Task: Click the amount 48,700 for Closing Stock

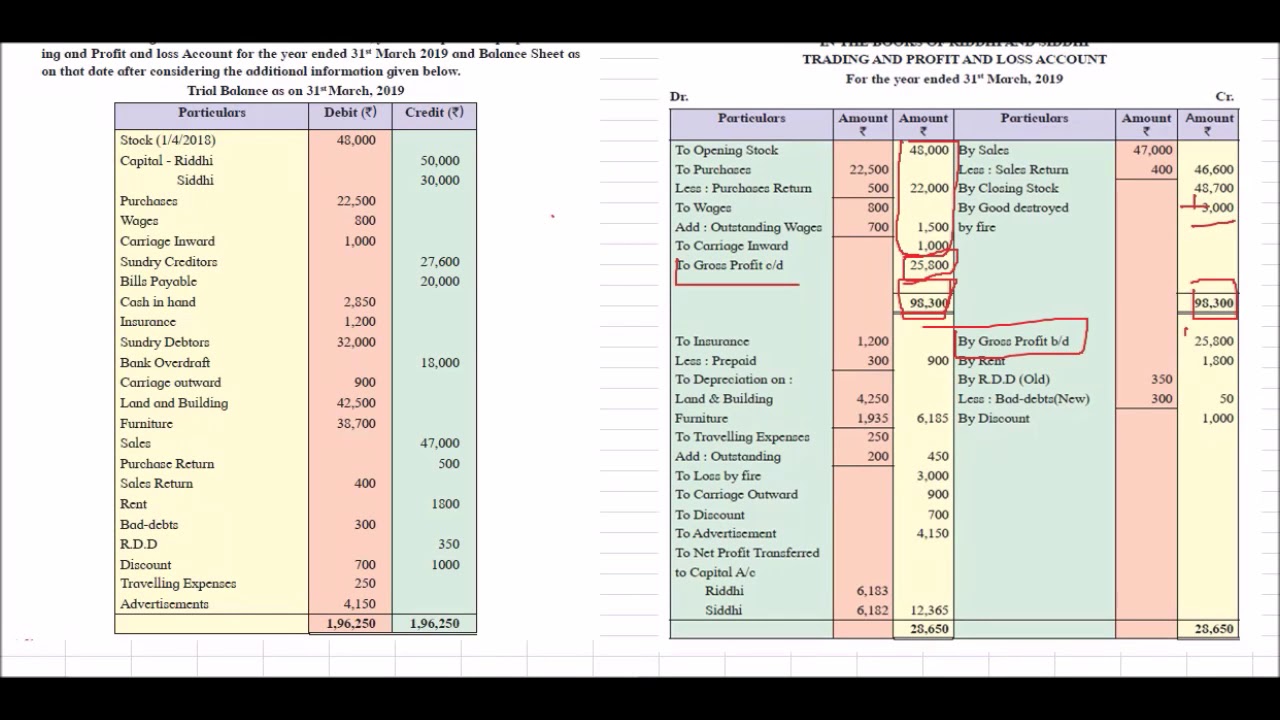Action: coord(1214,188)
